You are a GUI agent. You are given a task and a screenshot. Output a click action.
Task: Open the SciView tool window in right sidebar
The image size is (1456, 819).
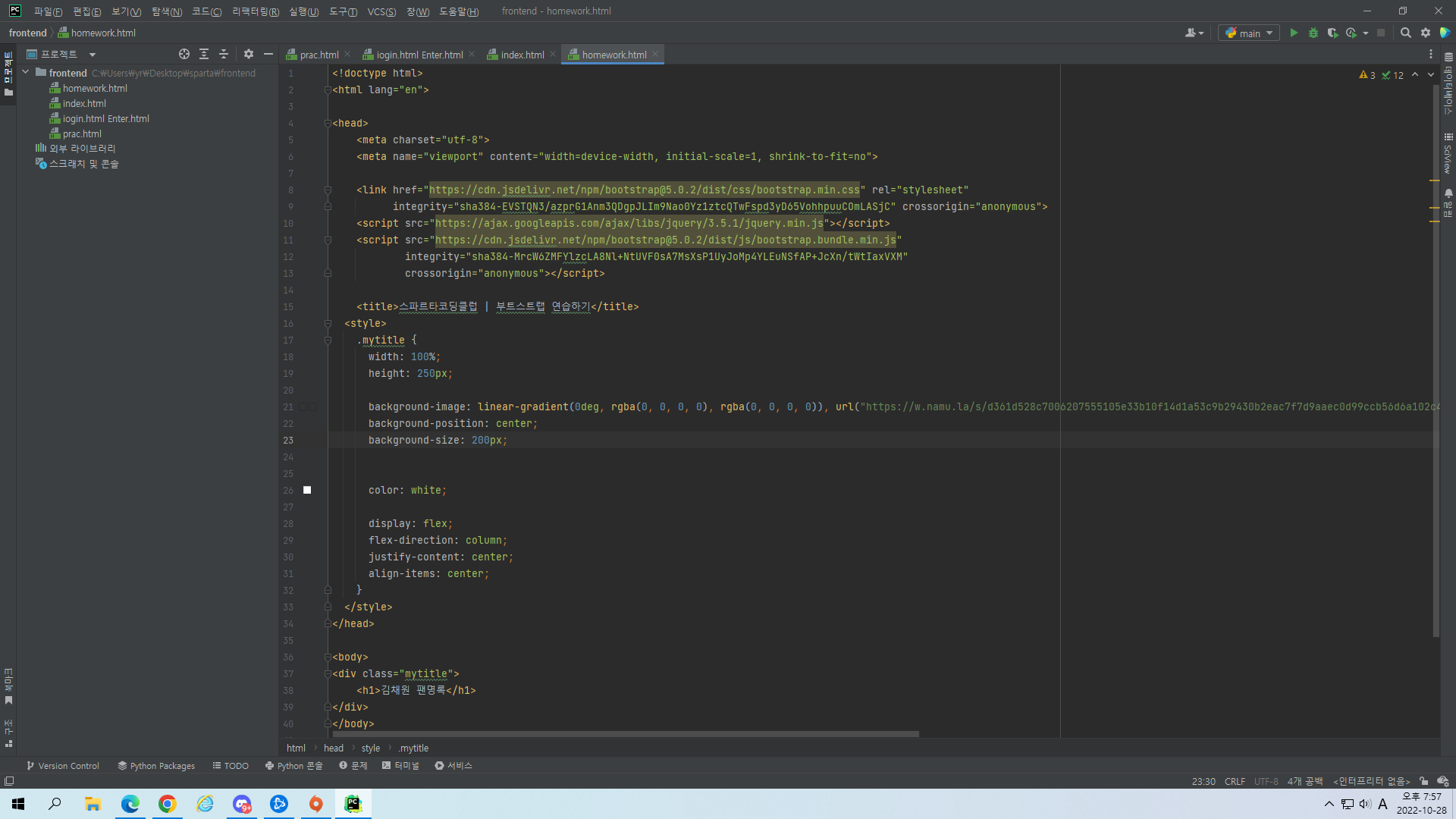(1448, 154)
